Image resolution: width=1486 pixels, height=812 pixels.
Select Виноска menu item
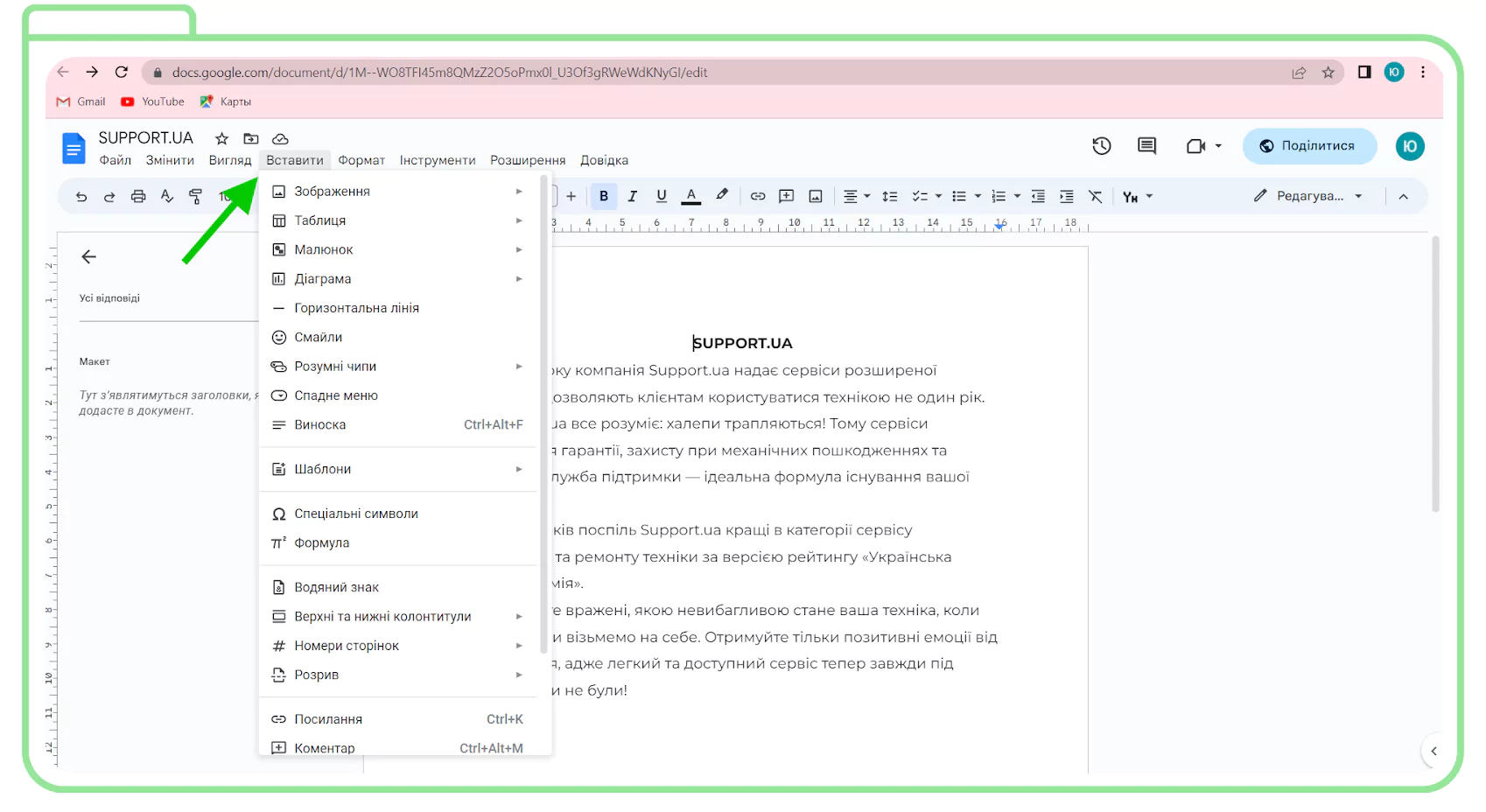[x=398, y=424]
